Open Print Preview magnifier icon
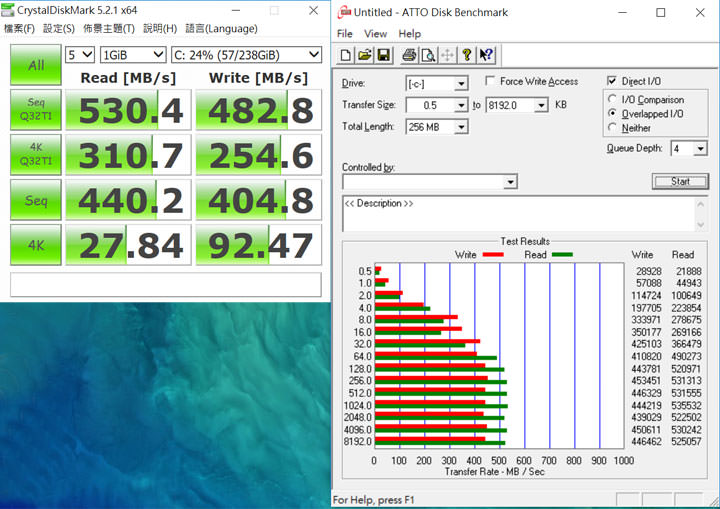The image size is (720, 509). (x=428, y=55)
